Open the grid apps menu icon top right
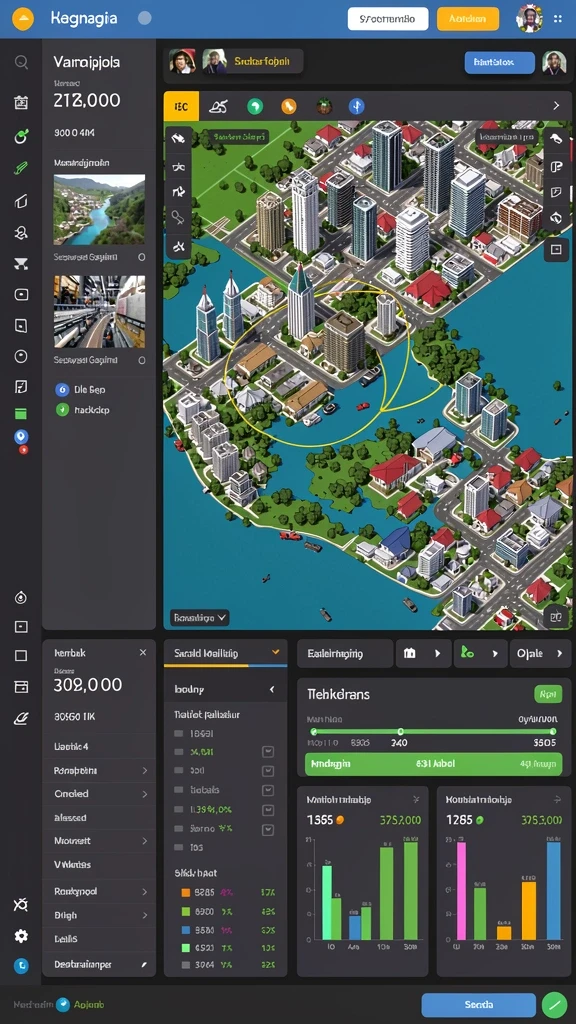The image size is (576, 1024). [558, 19]
